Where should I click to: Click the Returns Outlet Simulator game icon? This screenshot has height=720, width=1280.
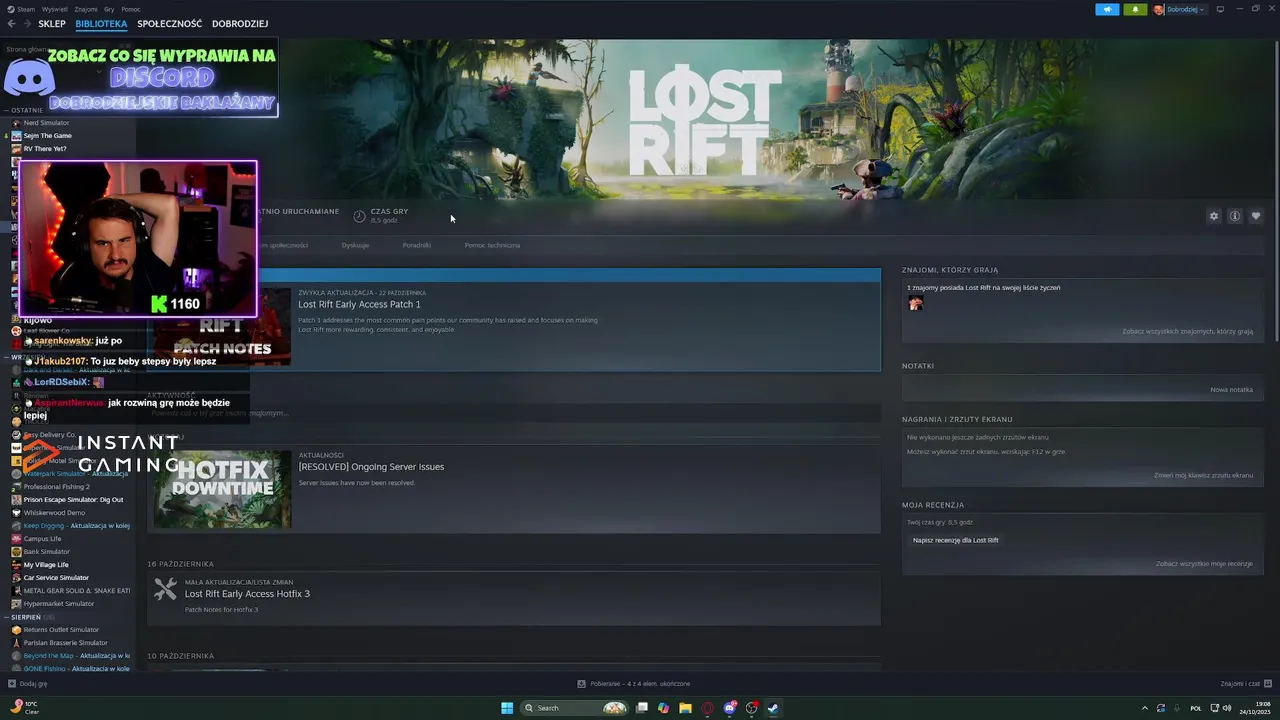coord(16,630)
